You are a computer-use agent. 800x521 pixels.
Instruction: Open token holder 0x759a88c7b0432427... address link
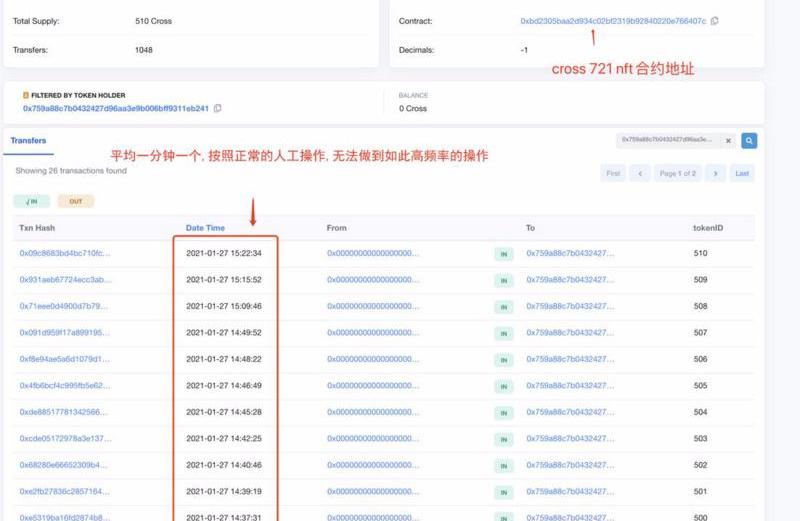tap(115, 108)
